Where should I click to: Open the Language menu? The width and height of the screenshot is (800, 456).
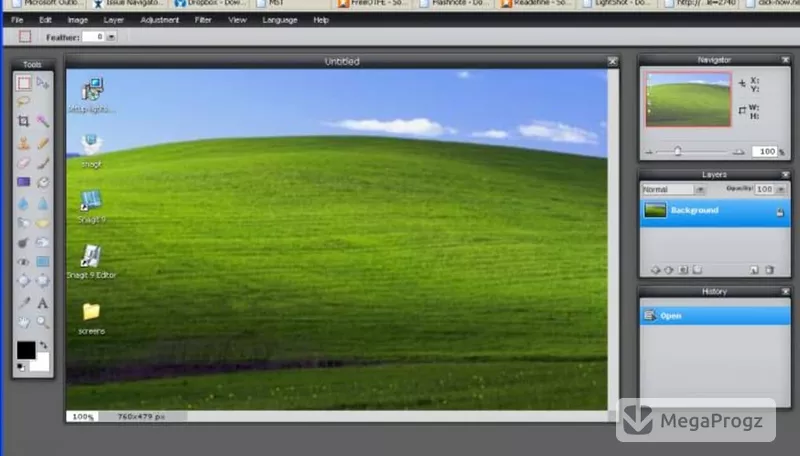click(x=280, y=20)
